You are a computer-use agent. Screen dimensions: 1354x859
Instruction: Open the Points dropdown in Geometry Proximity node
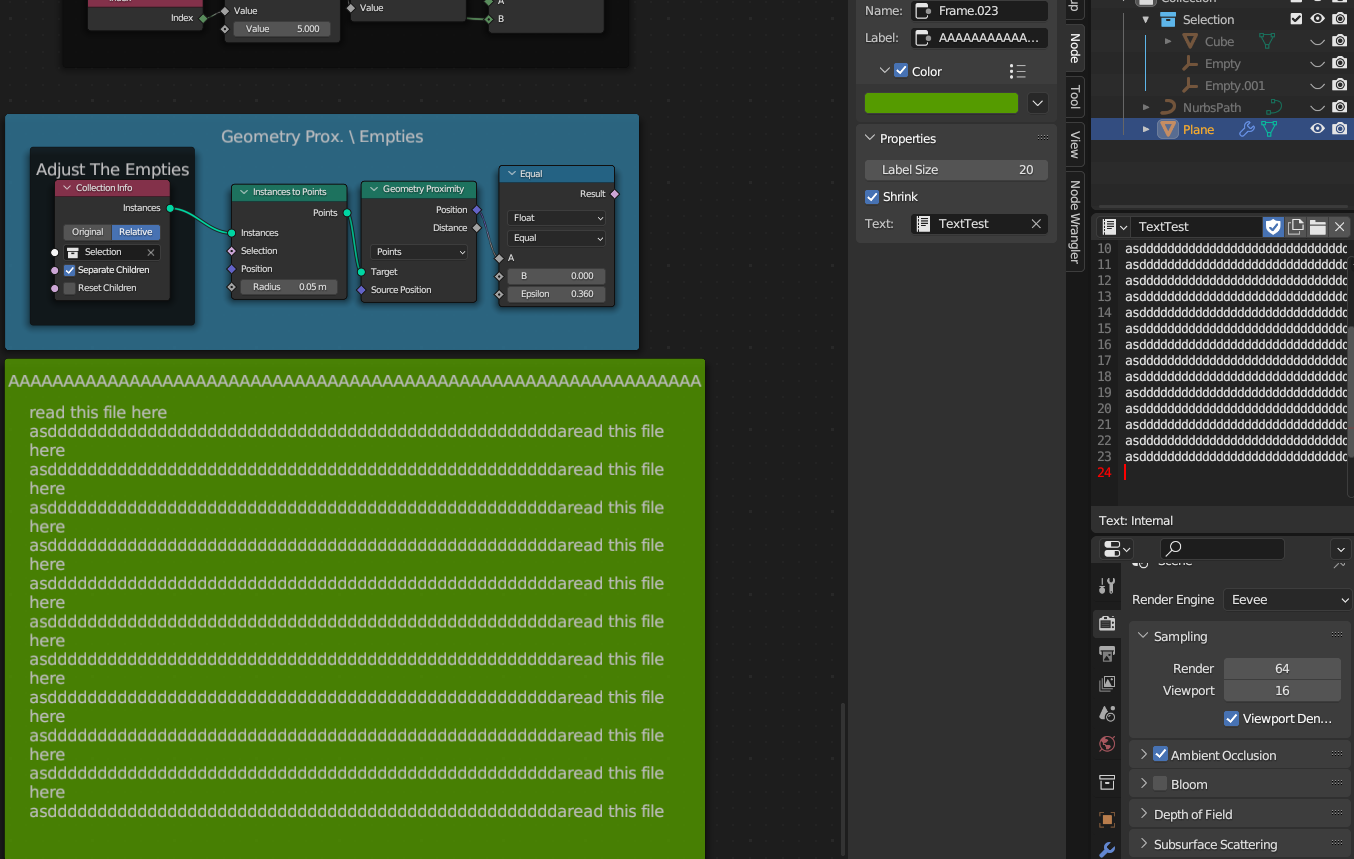(419, 252)
